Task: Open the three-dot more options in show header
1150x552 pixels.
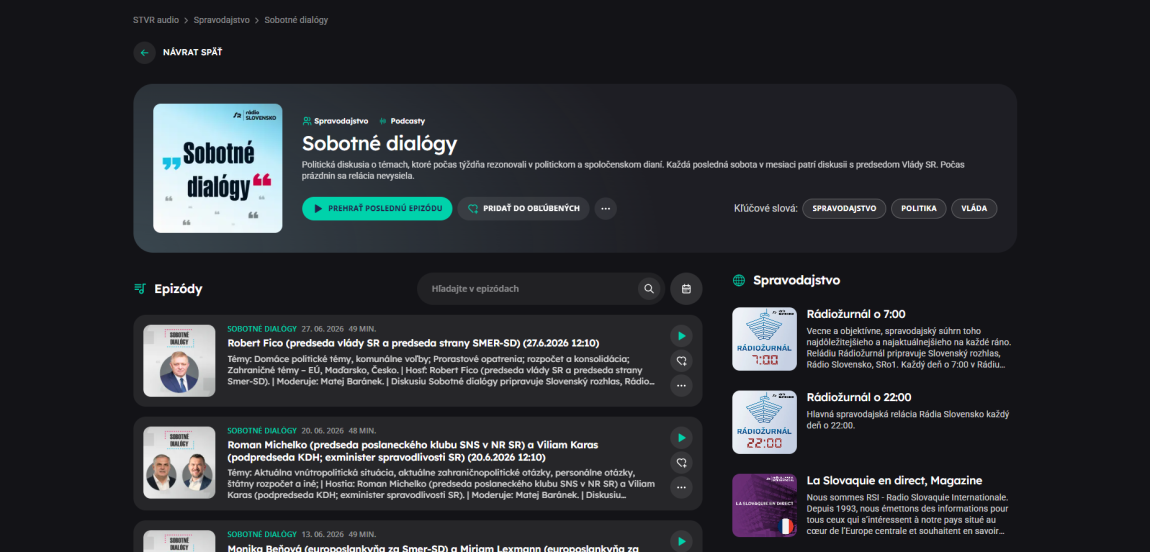Action: (x=606, y=208)
